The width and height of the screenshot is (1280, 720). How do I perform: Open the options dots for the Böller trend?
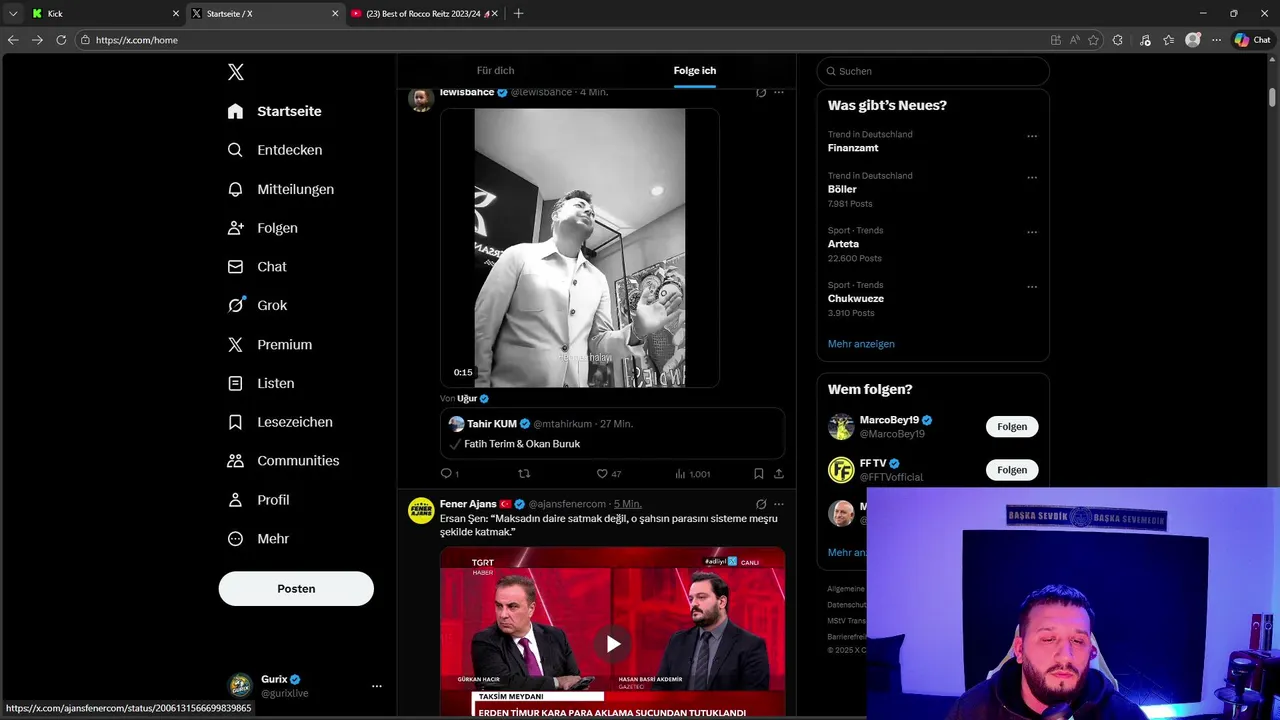pyautogui.click(x=1032, y=178)
